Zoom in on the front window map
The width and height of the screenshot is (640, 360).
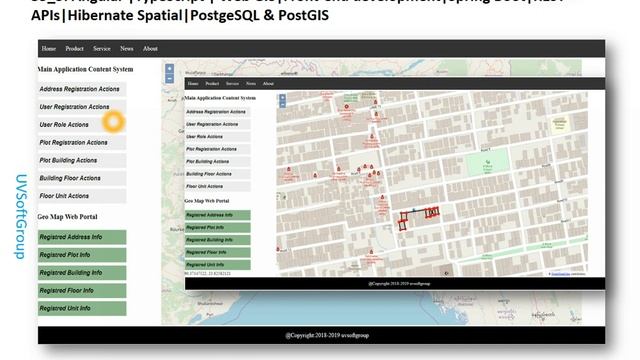[282, 98]
